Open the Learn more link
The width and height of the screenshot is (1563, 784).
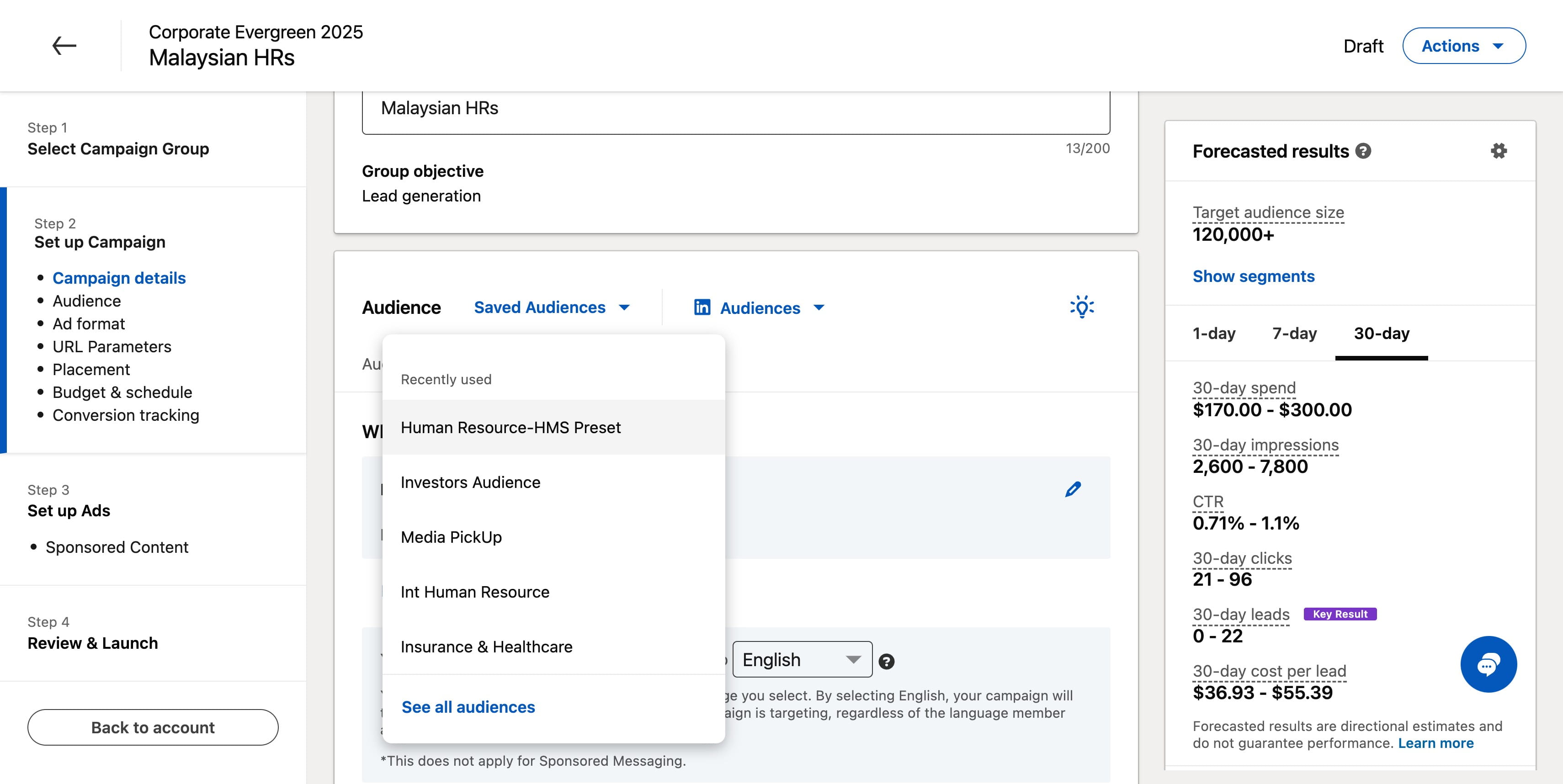[x=1435, y=743]
